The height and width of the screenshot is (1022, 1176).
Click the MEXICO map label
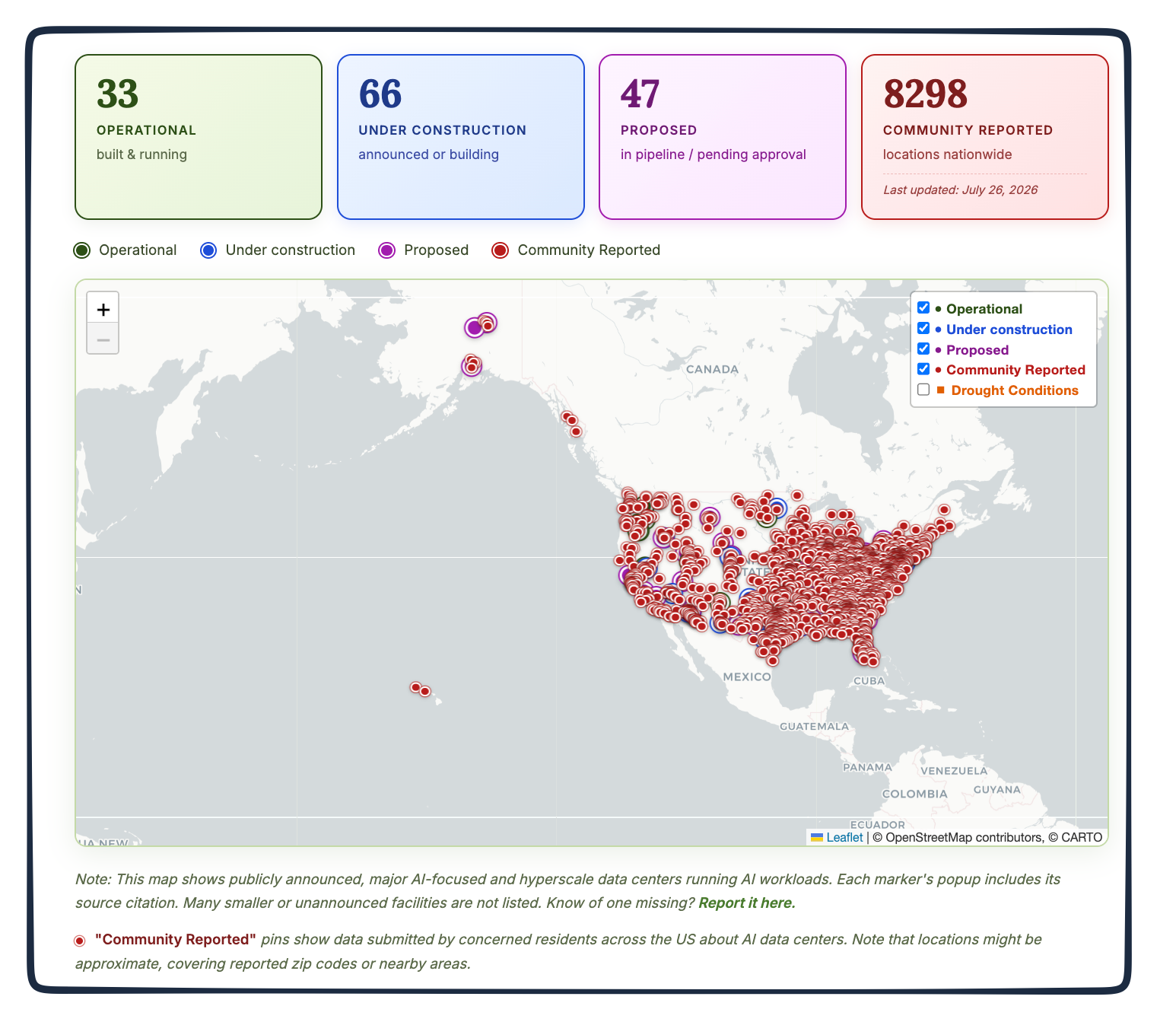click(x=747, y=677)
